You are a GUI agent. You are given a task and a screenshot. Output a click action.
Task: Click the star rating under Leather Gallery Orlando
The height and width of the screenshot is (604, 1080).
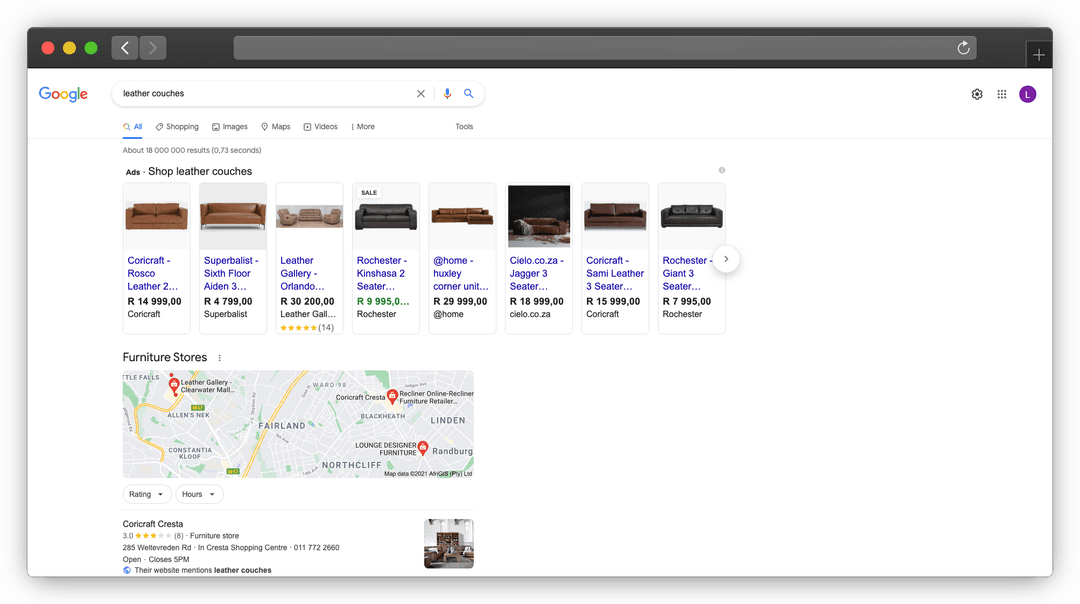(x=298, y=328)
